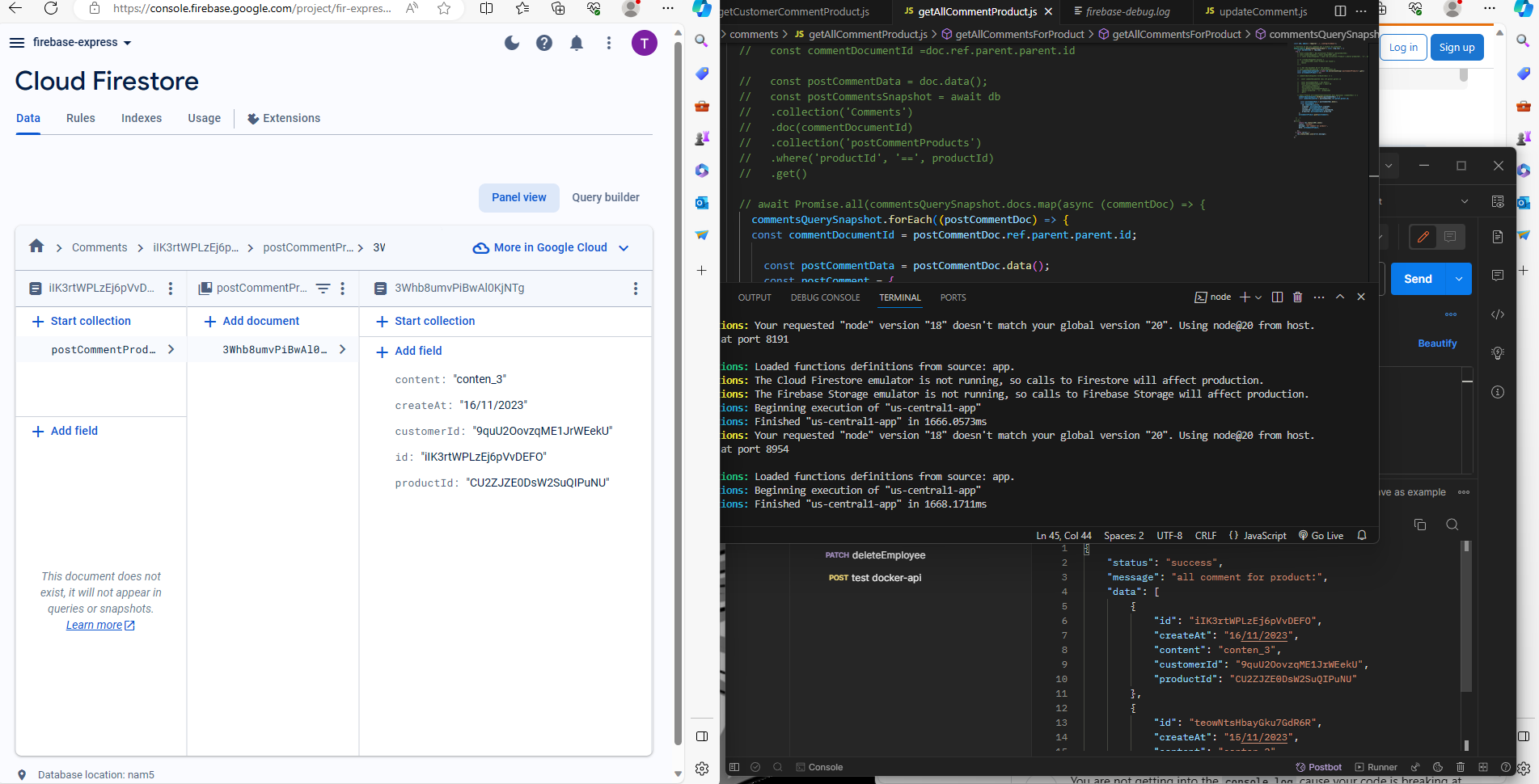Click filter icon in postCommentProducts column
This screenshot has height=784, width=1539.
tap(323, 289)
